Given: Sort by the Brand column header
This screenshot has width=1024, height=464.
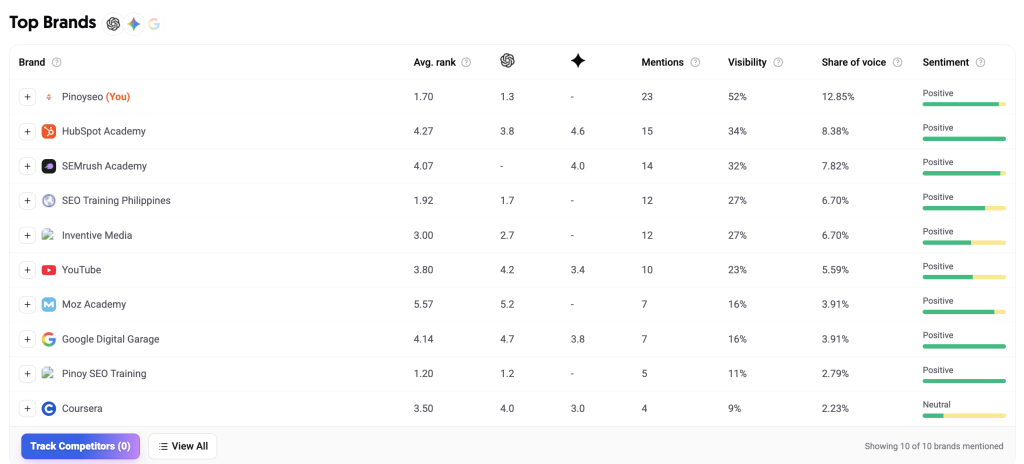Looking at the screenshot, I should [32, 63].
